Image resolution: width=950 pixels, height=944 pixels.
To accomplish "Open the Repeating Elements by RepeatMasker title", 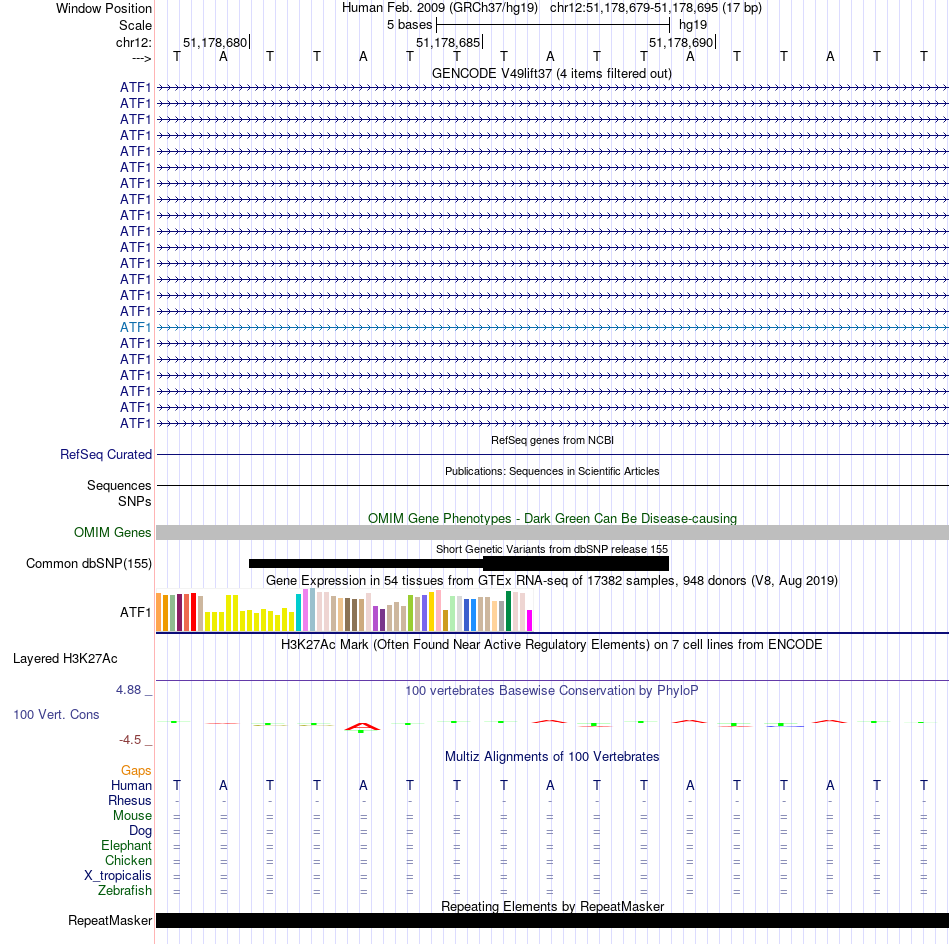I will pyautogui.click(x=552, y=906).
